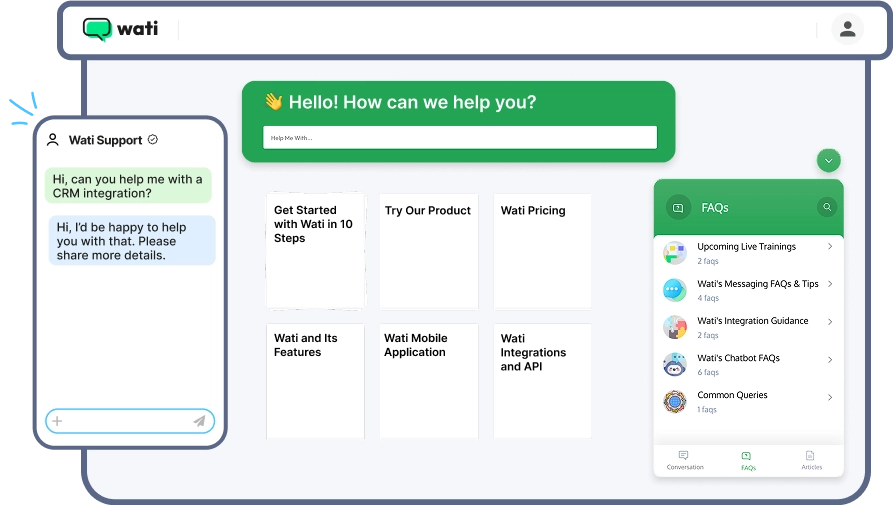Click Wati's Messaging FAQs & Tips title
The image size is (893, 505).
pyautogui.click(x=757, y=284)
